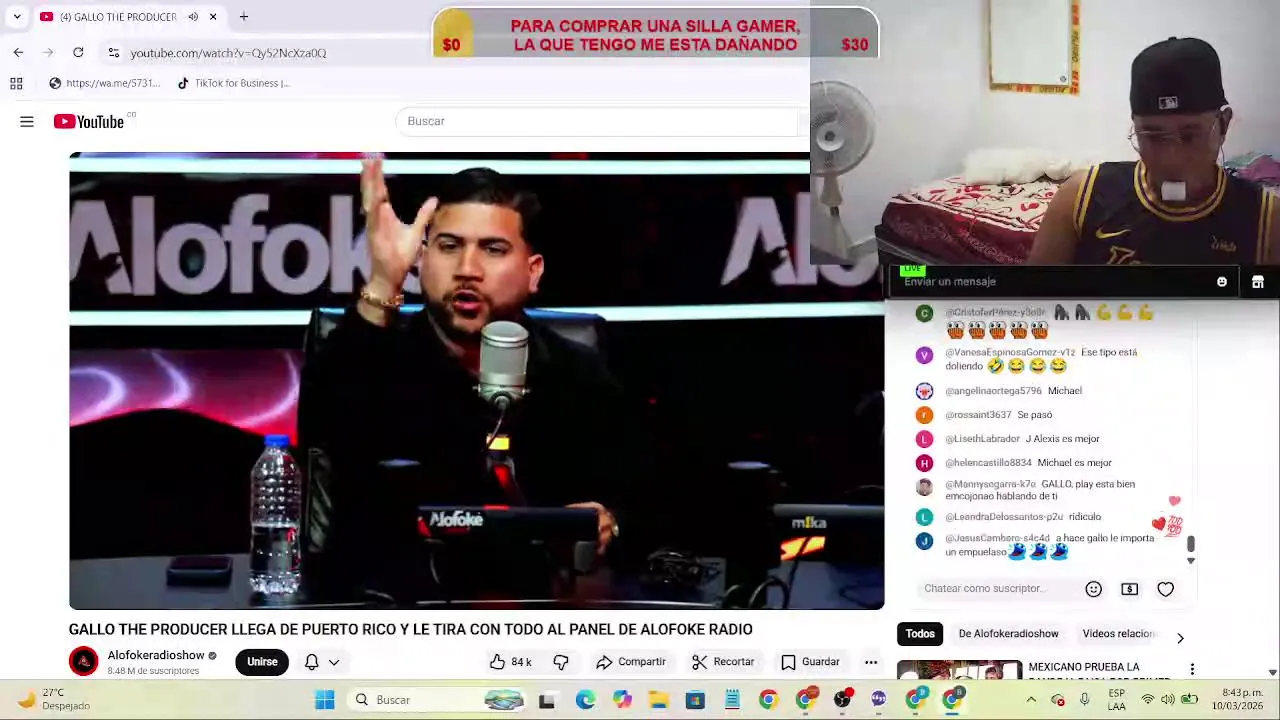This screenshot has height=720, width=1280.
Task: Close the GALLO THE PRODUCER tab
Action: (x=213, y=17)
